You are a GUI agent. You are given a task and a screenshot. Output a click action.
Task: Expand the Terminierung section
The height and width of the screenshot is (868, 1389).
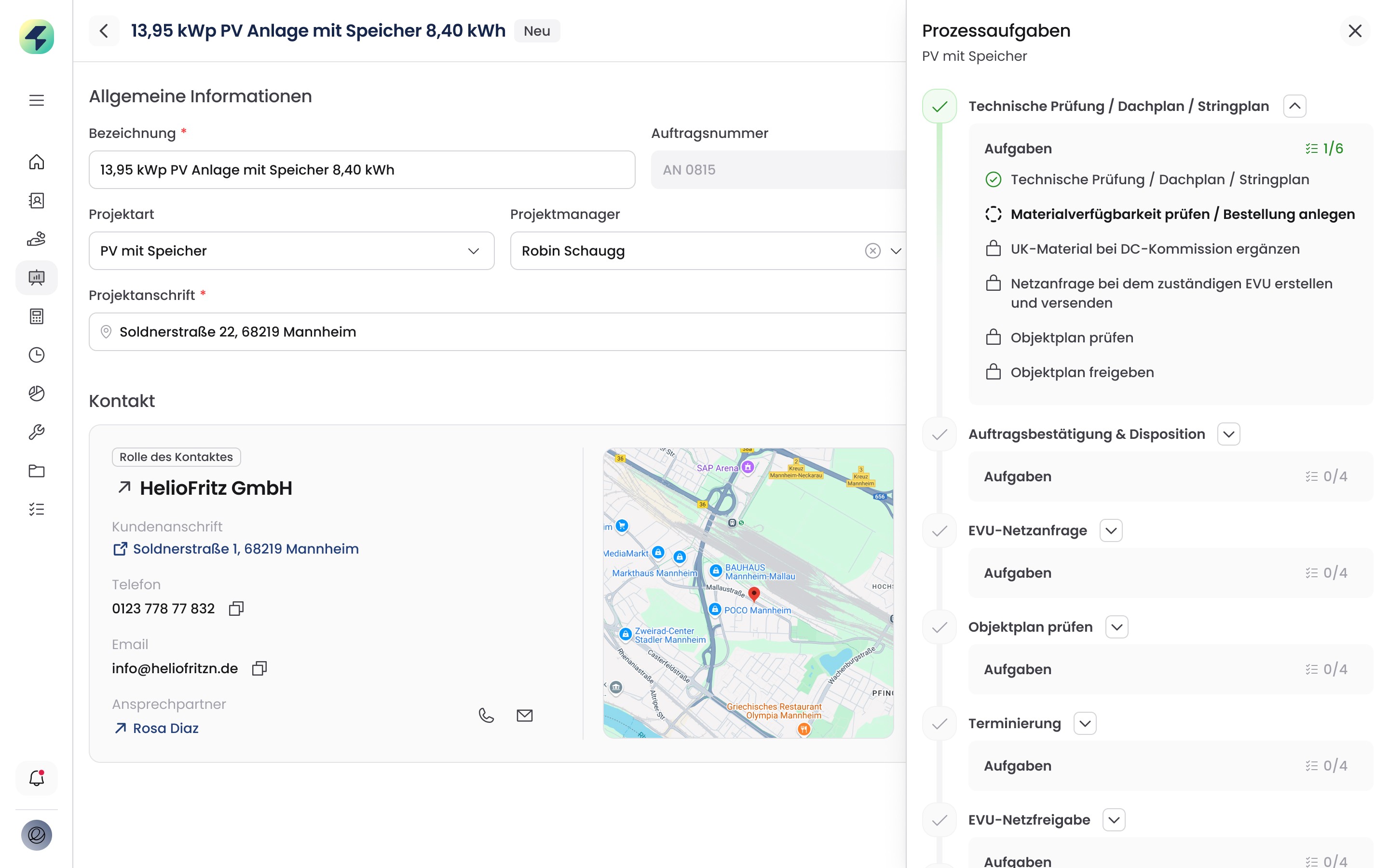click(1084, 723)
